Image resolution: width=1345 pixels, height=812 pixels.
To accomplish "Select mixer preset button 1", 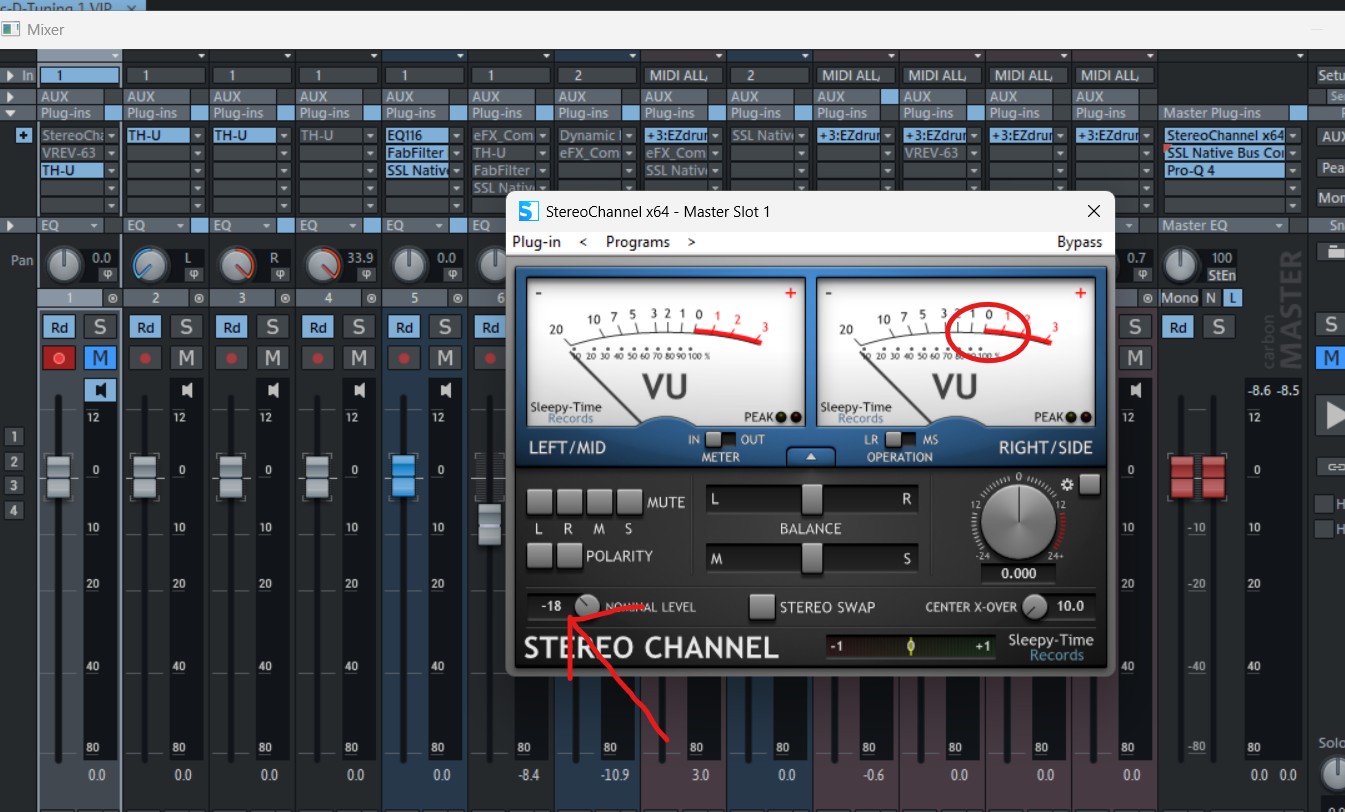I will coord(14,436).
